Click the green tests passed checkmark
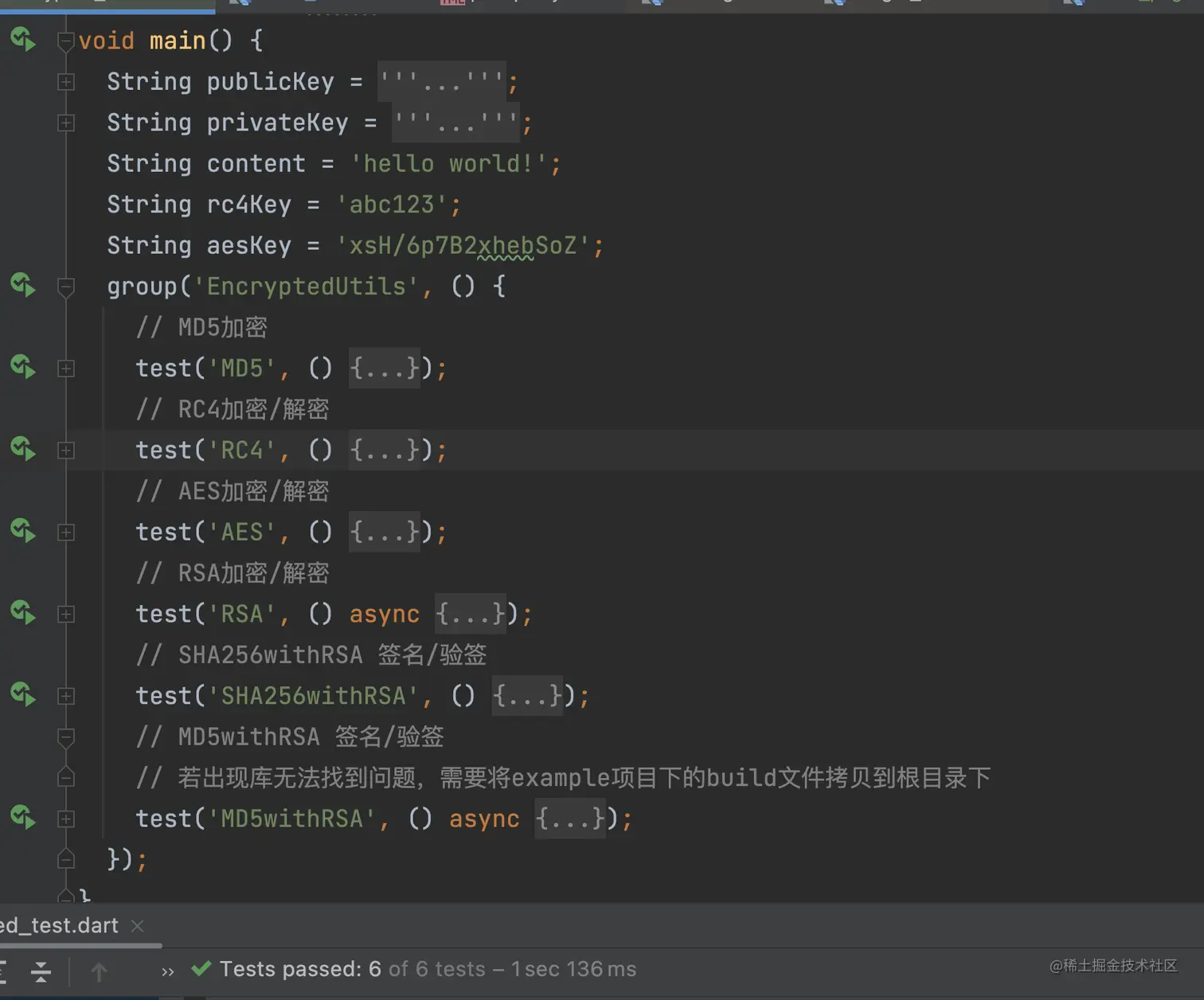 (x=201, y=968)
